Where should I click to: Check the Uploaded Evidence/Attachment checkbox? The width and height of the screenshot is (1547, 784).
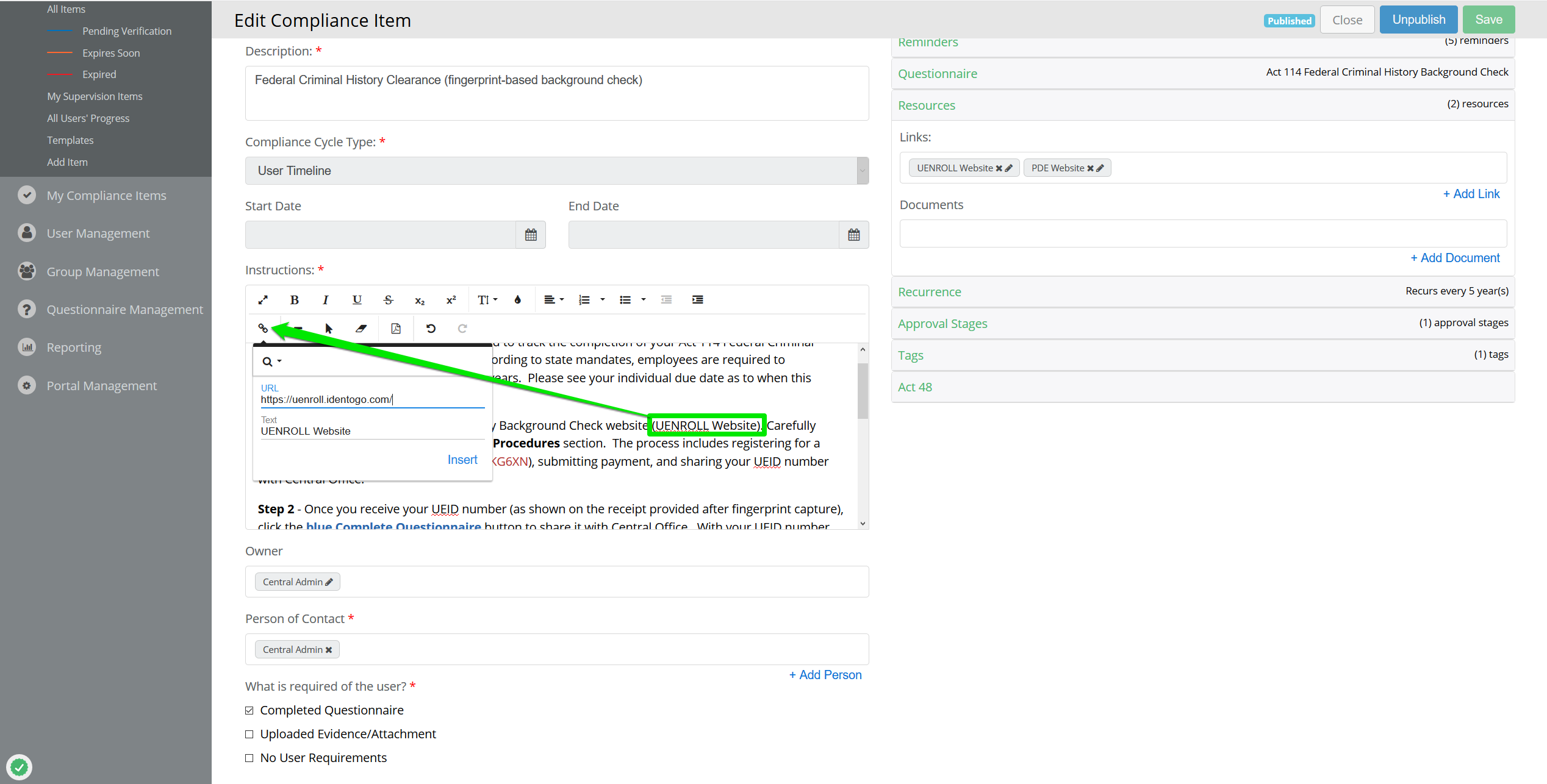tap(249, 734)
